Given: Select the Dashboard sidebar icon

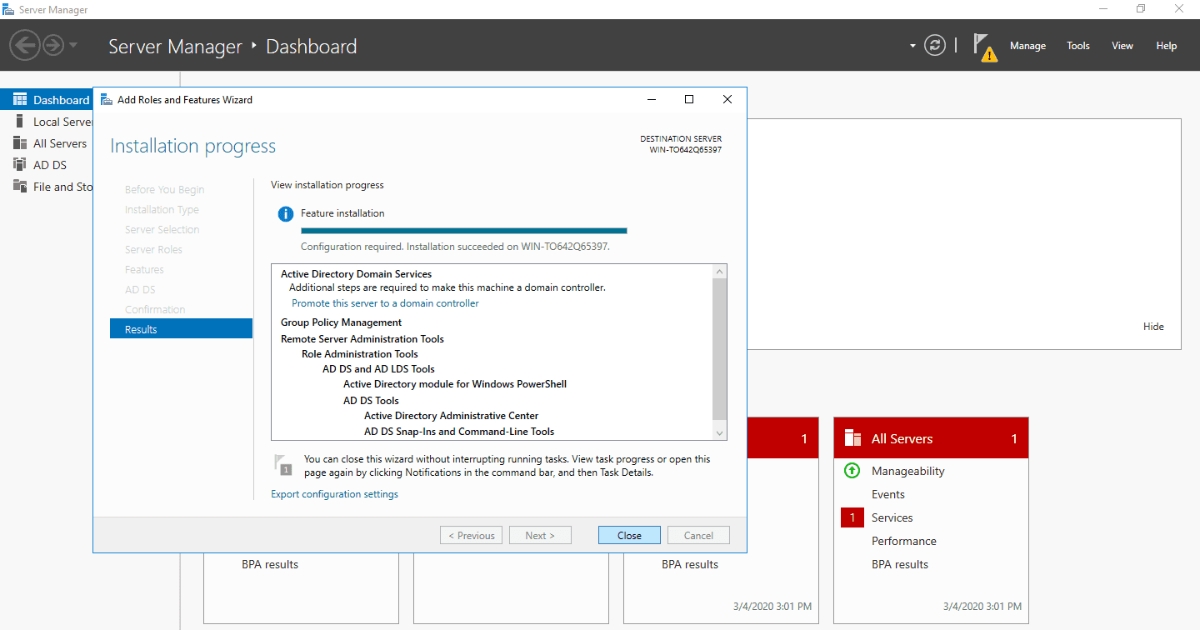Looking at the screenshot, I should click(x=19, y=99).
